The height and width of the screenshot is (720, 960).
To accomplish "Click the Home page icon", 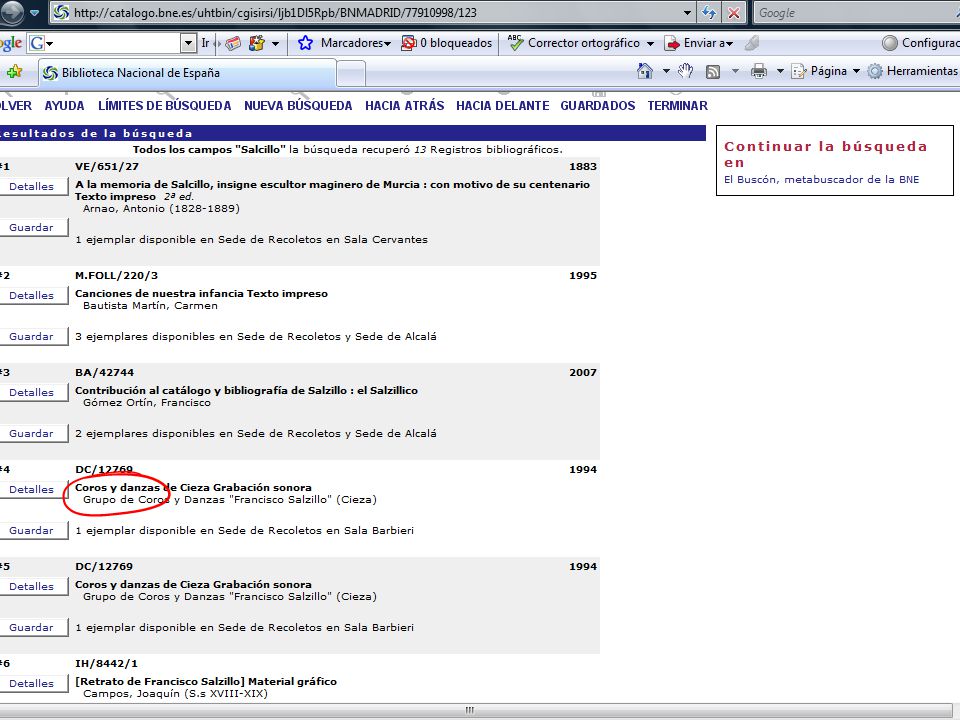I will coord(645,71).
